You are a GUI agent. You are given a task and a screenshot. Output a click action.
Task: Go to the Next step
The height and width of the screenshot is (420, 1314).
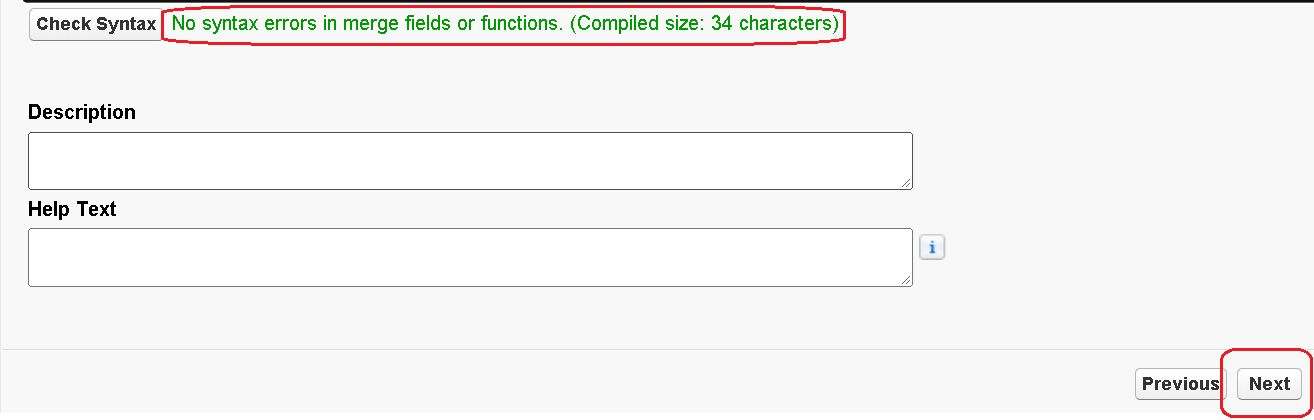click(x=1269, y=384)
